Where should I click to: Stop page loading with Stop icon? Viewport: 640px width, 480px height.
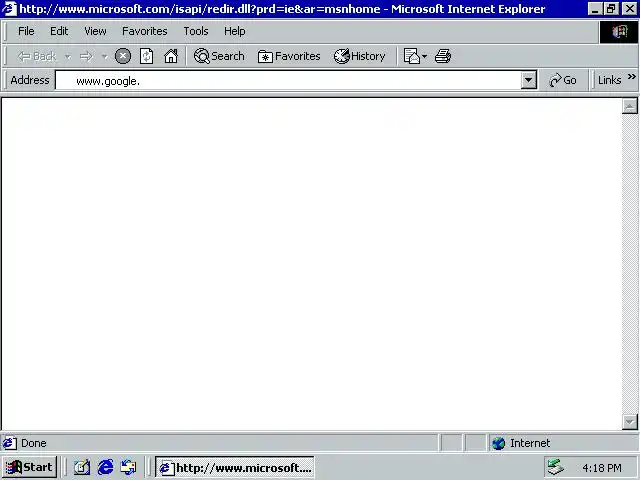point(123,56)
